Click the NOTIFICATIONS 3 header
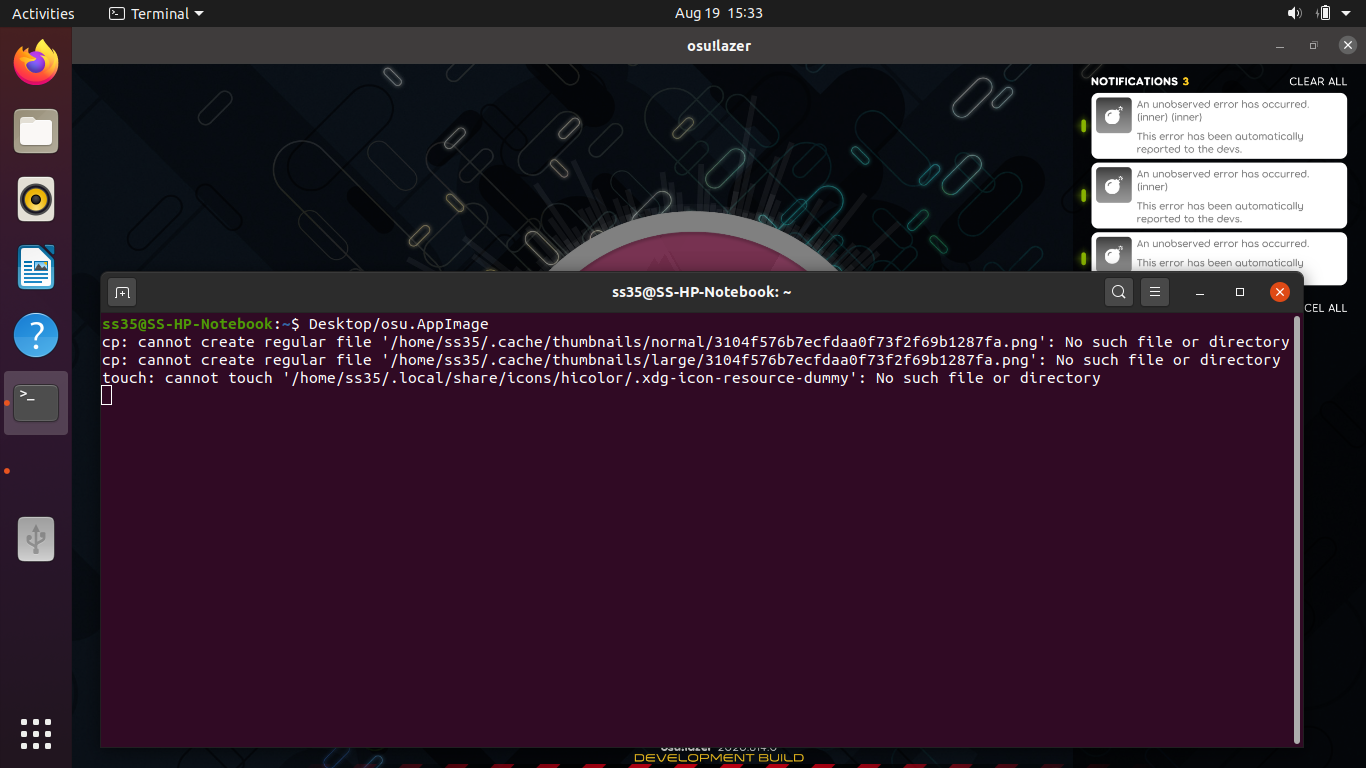This screenshot has height=768, width=1366. coord(1140,81)
